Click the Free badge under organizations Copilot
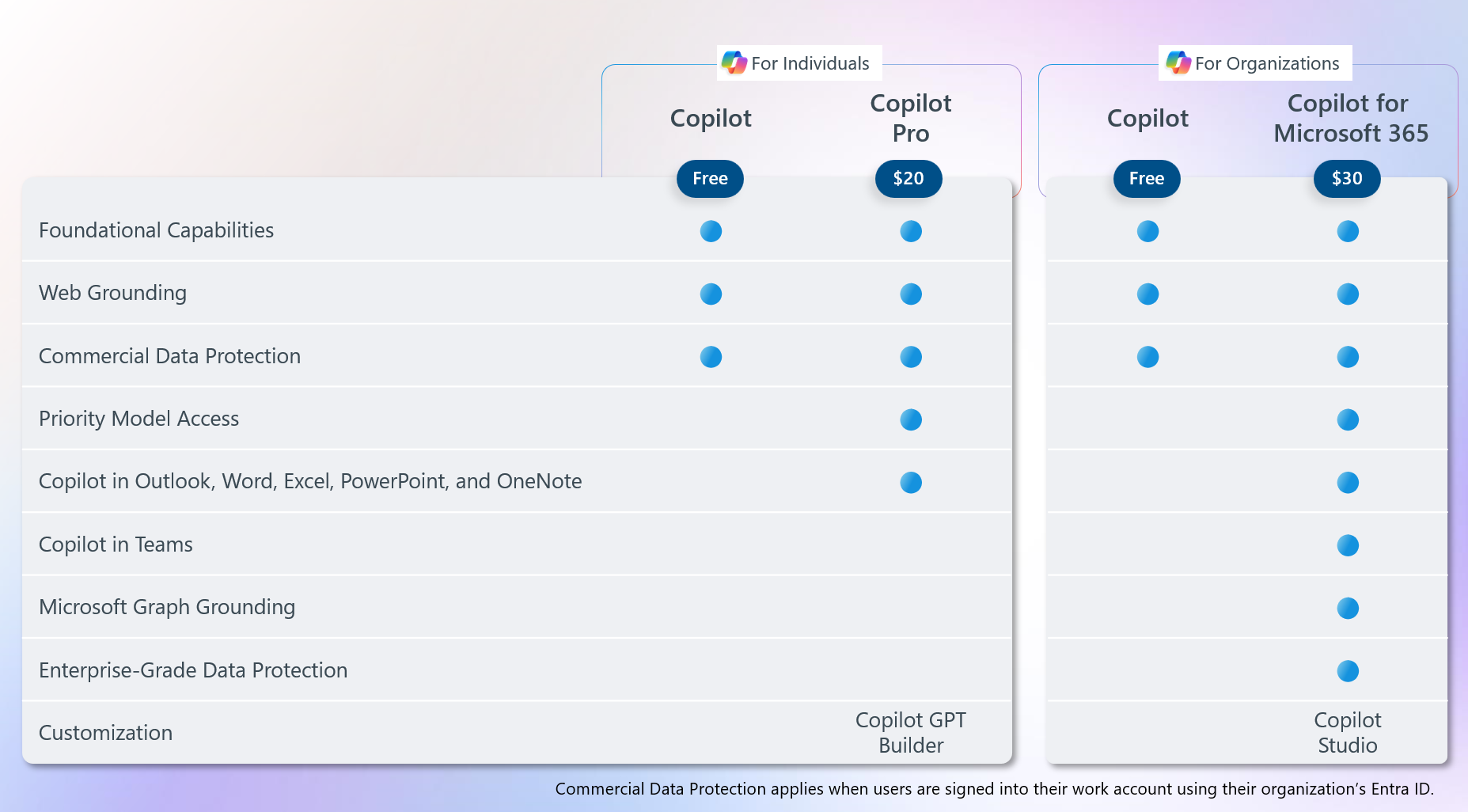The height and width of the screenshot is (812, 1468). [1147, 179]
